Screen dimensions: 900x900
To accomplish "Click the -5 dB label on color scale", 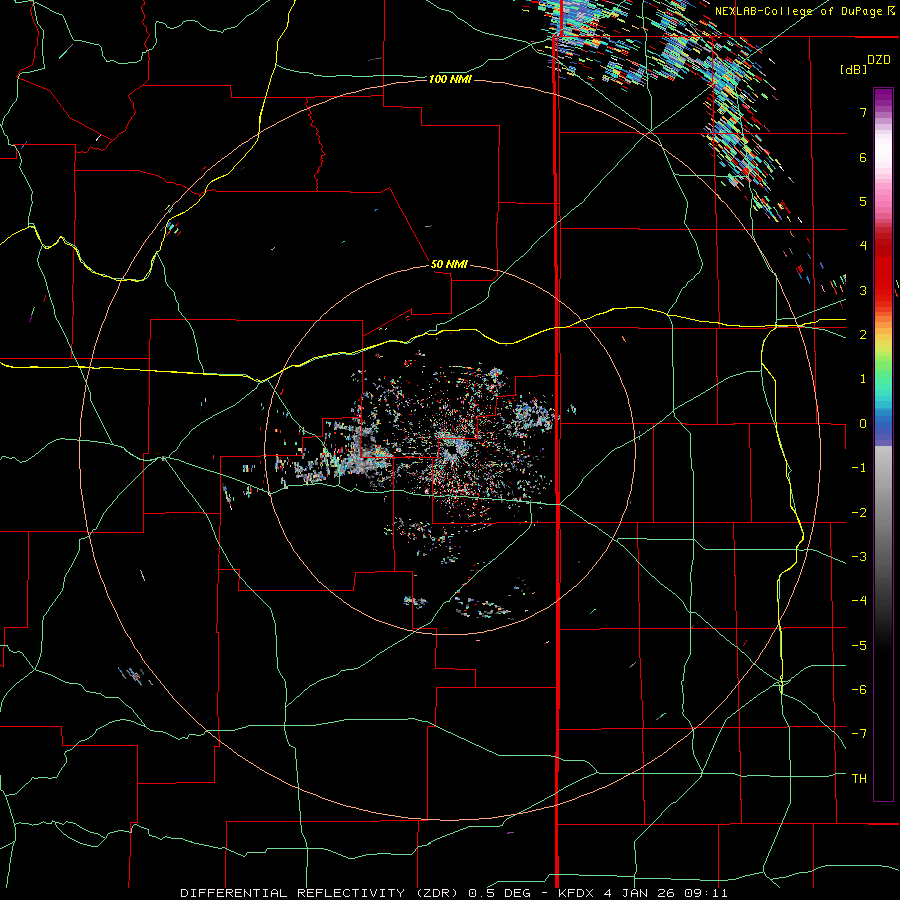I will (x=859, y=646).
